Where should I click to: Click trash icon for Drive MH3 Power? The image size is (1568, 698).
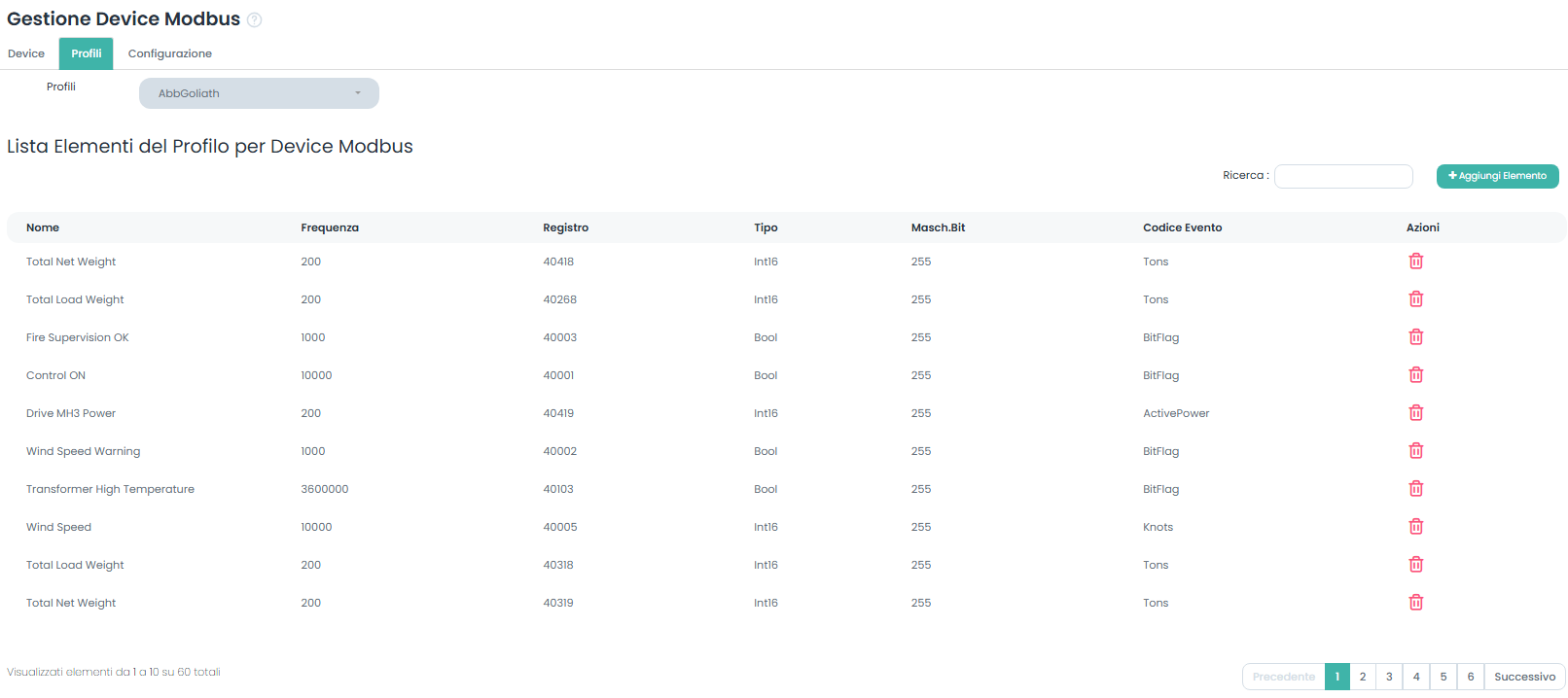point(1415,413)
